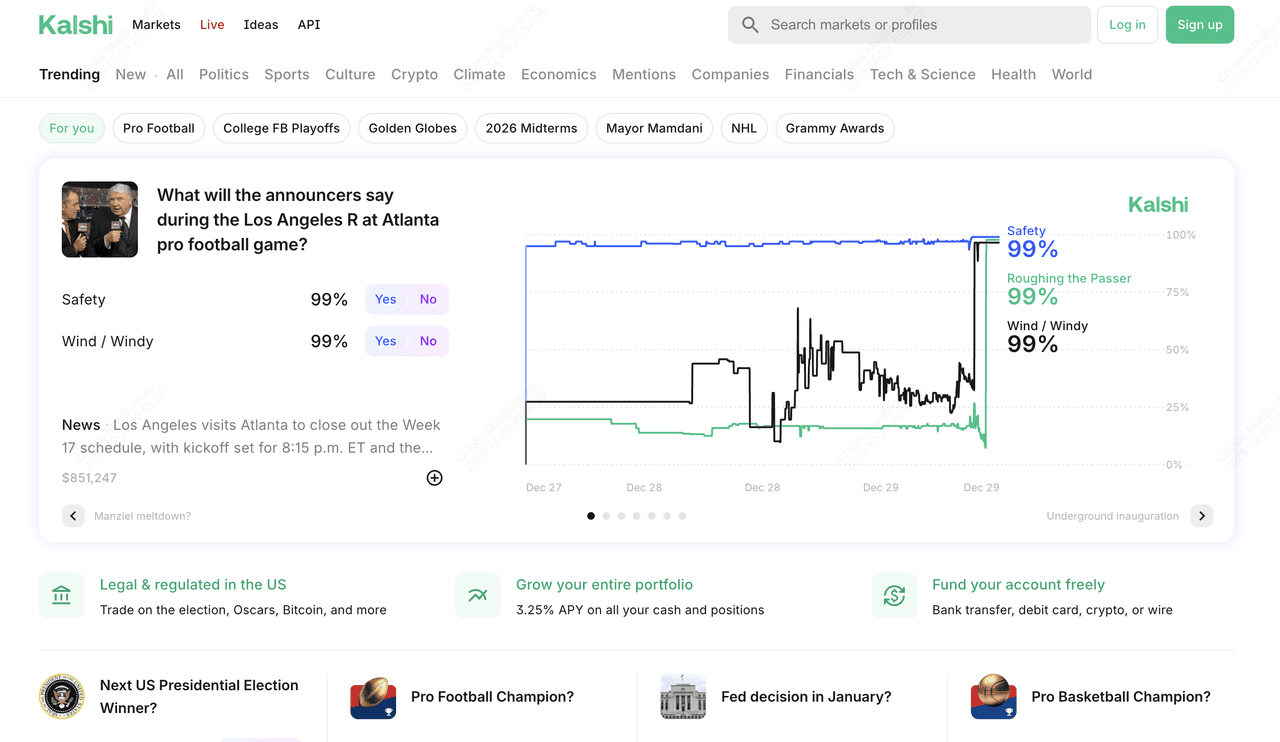Select No for the Safety market
Viewport: 1280px width, 742px height.
pos(428,299)
